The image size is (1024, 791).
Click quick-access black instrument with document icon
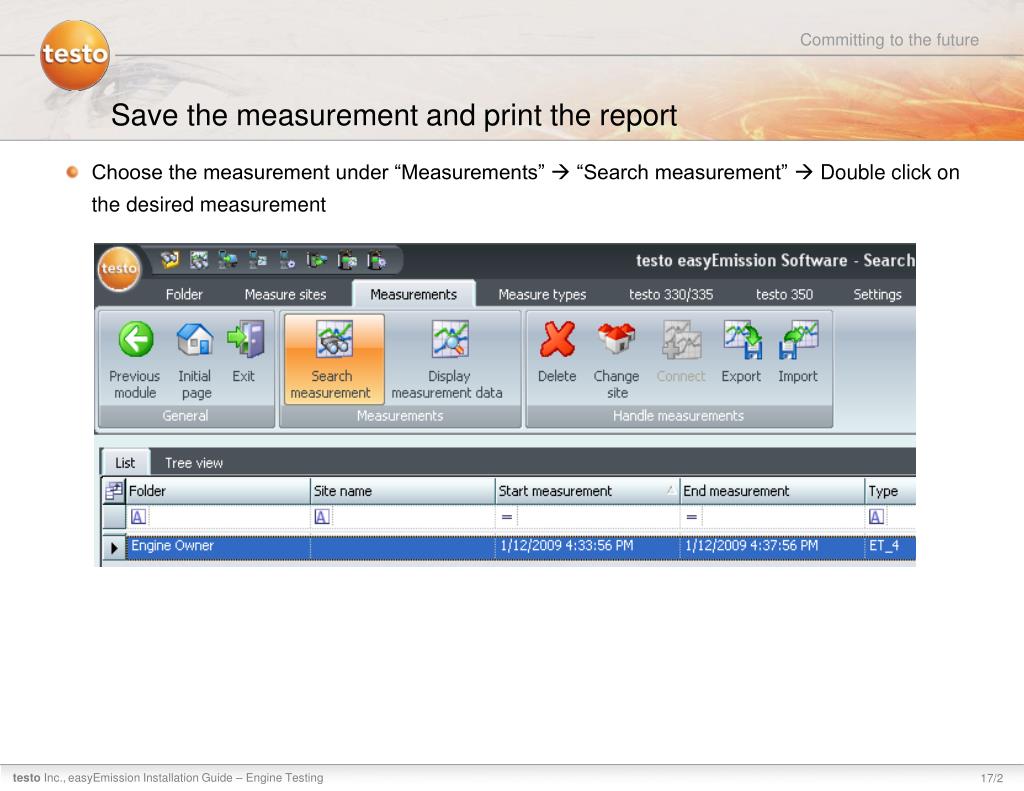[347, 261]
